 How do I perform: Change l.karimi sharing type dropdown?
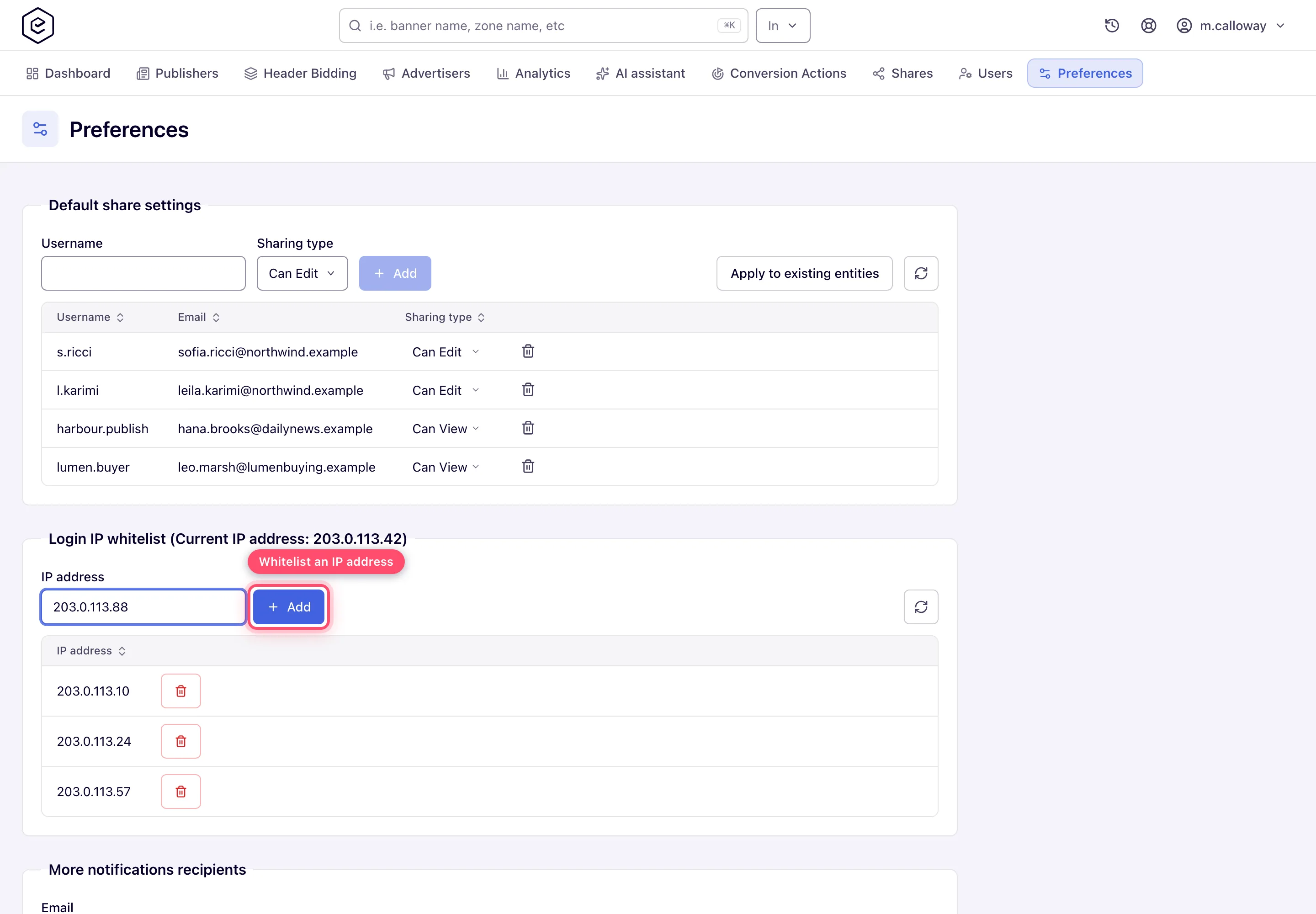[x=446, y=390]
